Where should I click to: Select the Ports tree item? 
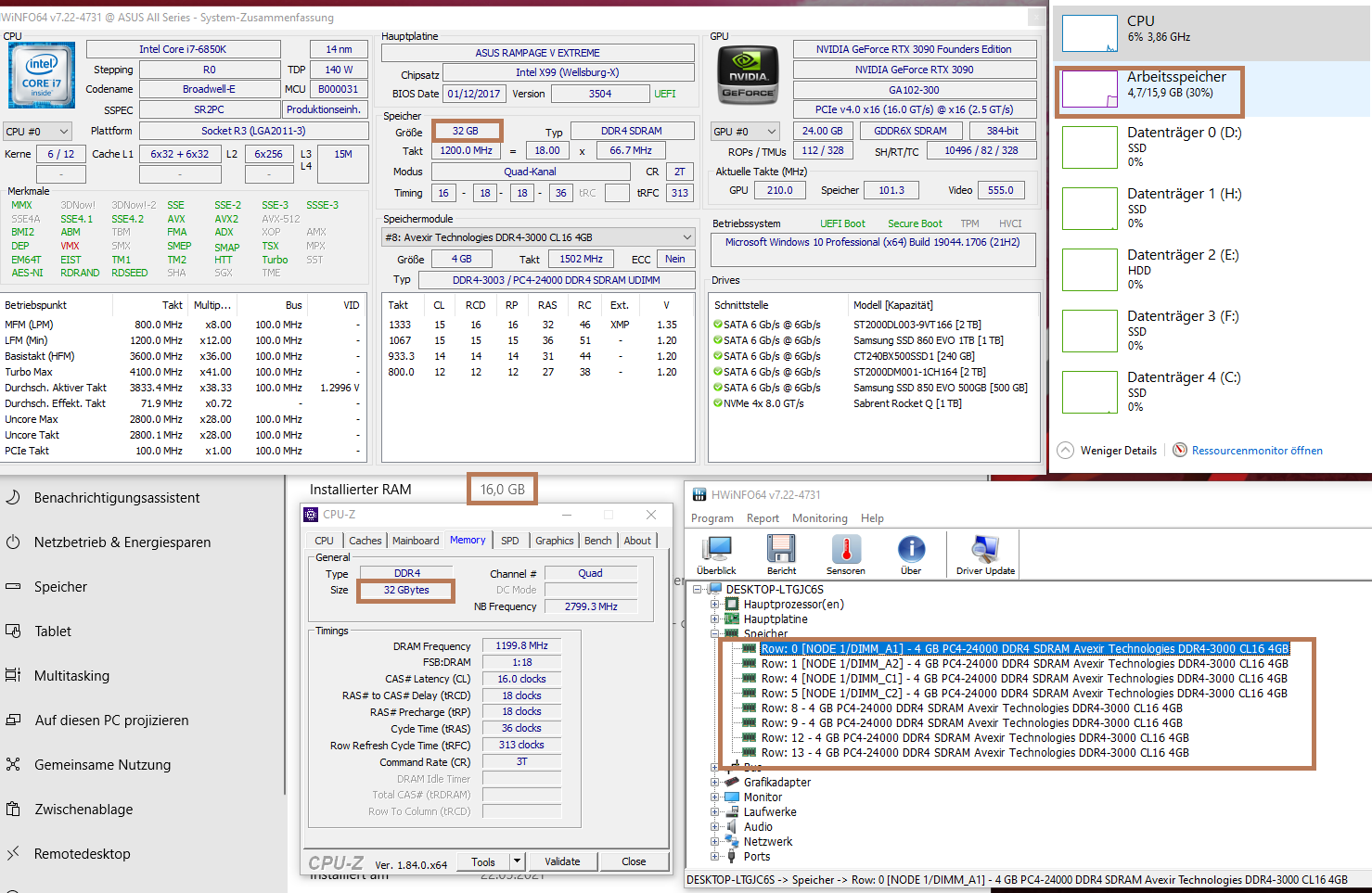pos(756,856)
